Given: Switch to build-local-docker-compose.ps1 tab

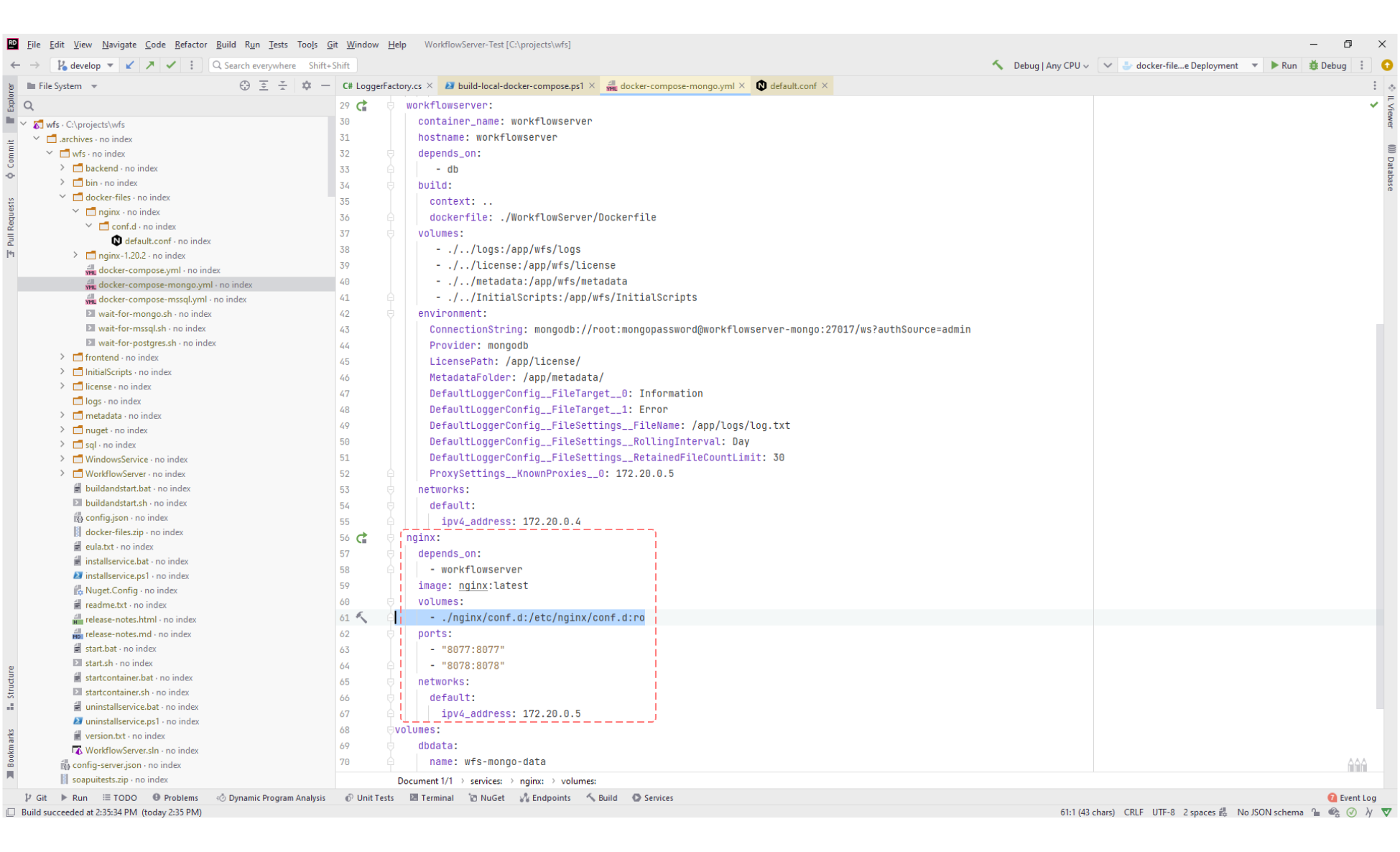Looking at the screenshot, I should pyautogui.click(x=521, y=85).
